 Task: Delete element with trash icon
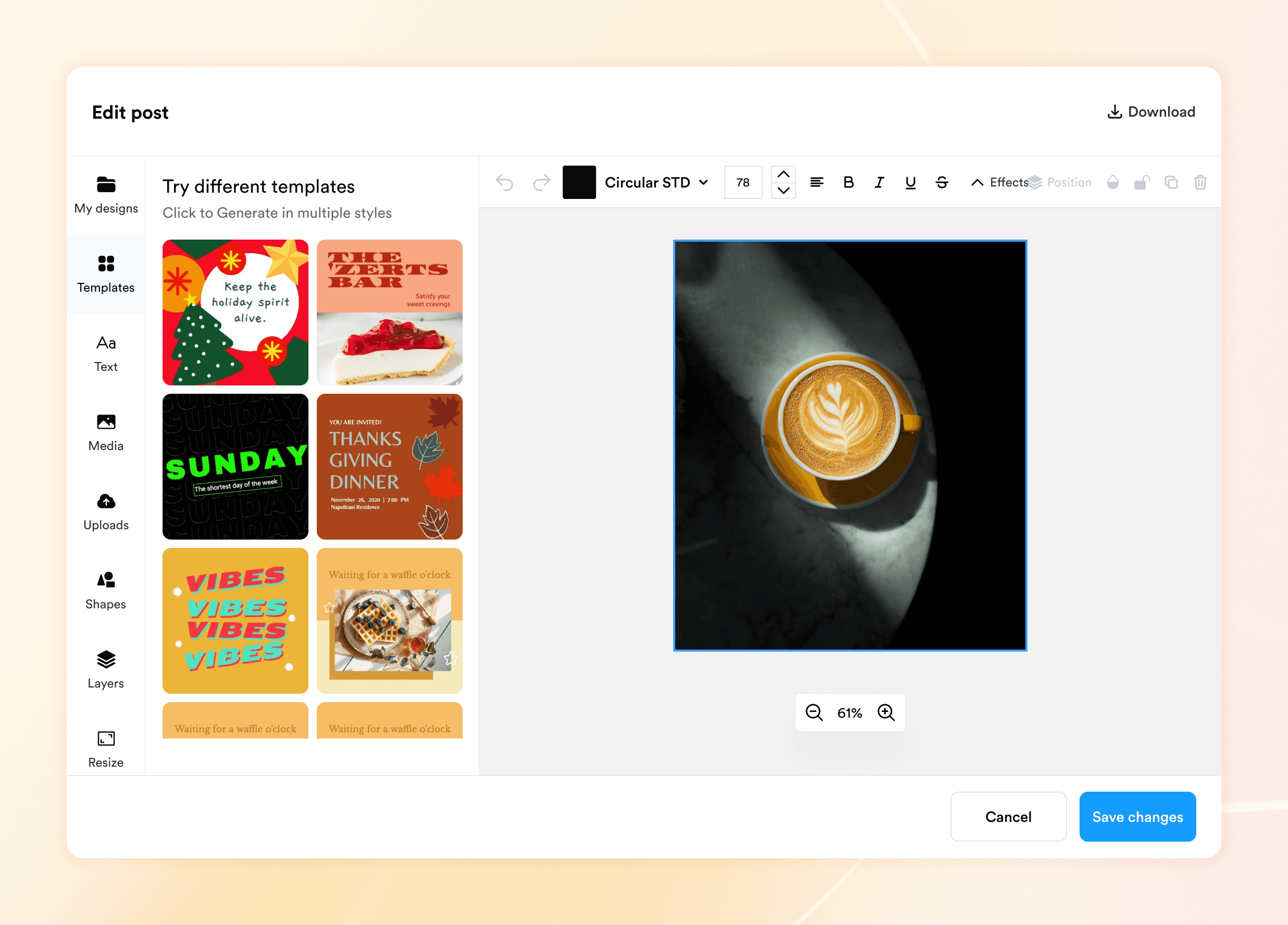[x=1200, y=182]
